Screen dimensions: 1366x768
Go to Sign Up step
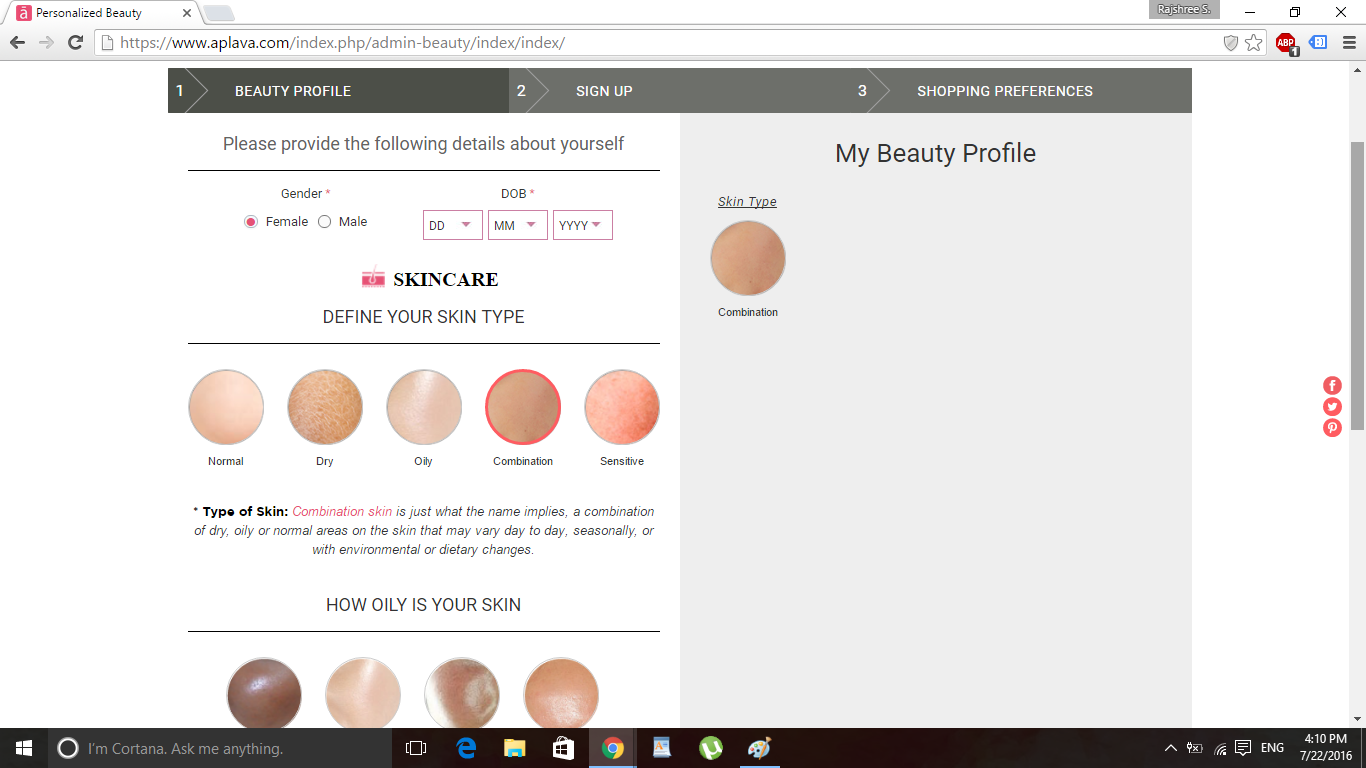[603, 91]
